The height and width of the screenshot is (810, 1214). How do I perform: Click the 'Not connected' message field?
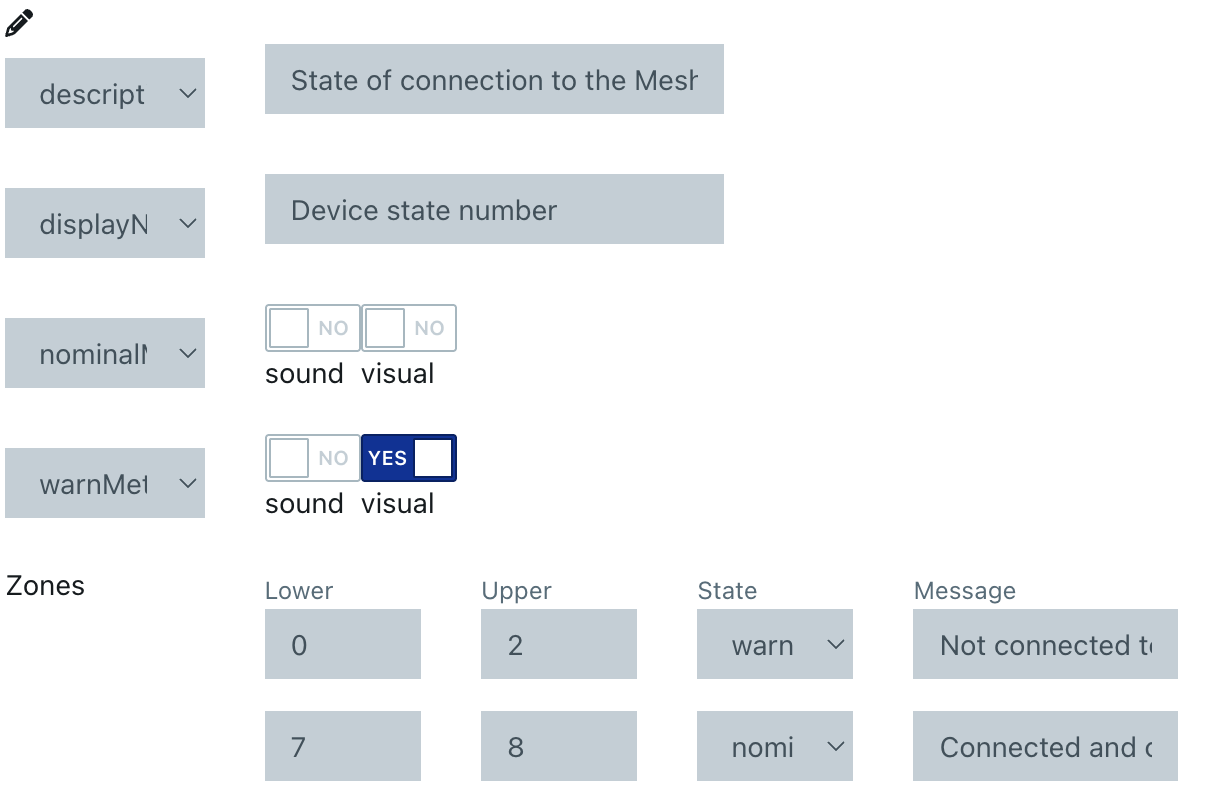1045,644
